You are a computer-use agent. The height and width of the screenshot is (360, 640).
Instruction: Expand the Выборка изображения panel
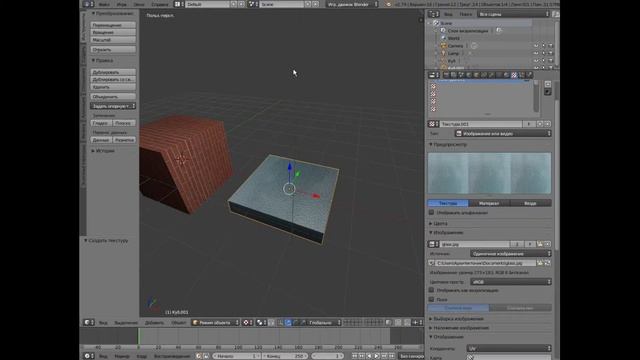456,318
